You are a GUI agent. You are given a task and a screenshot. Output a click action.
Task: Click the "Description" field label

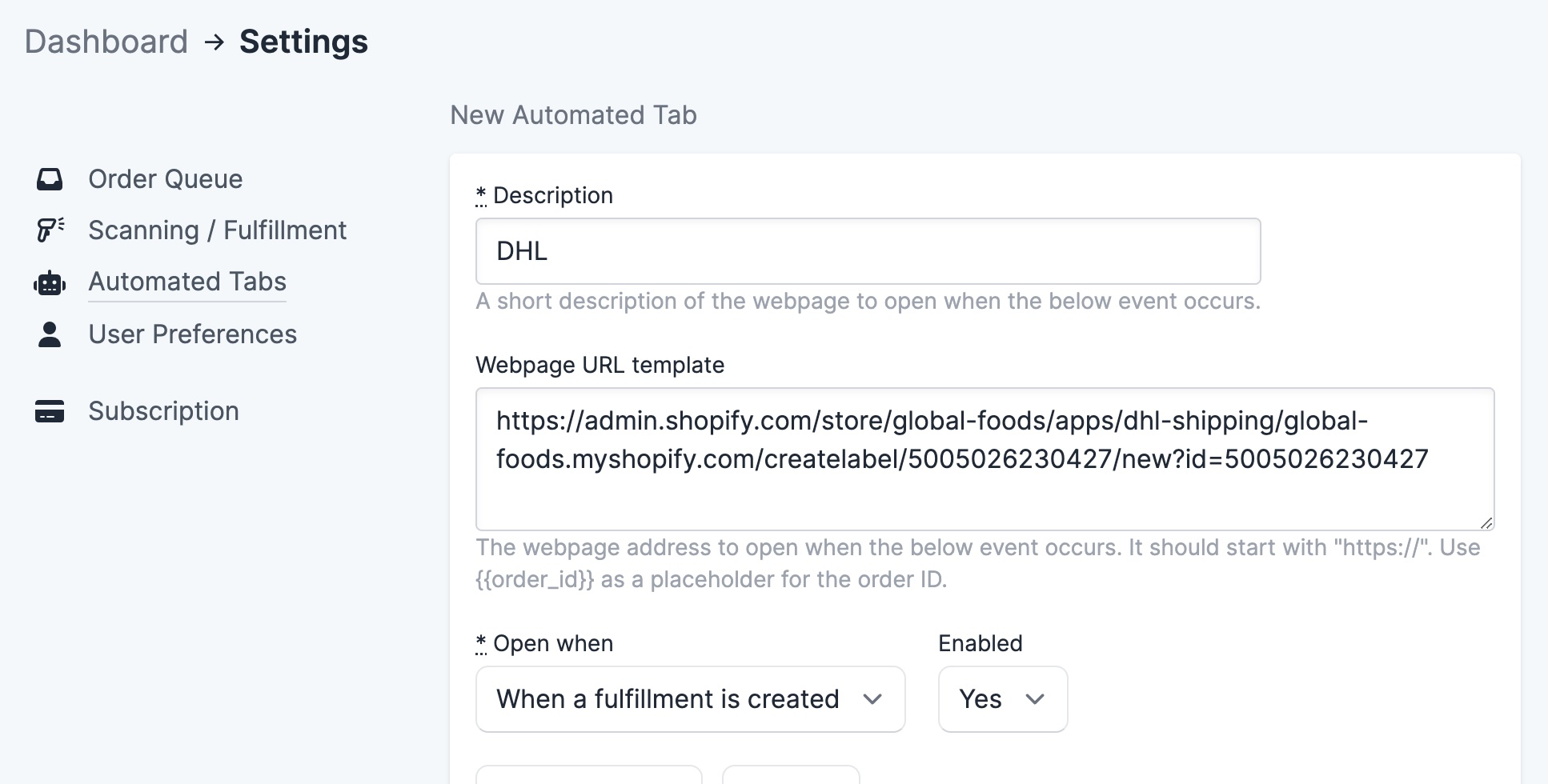[x=552, y=195]
